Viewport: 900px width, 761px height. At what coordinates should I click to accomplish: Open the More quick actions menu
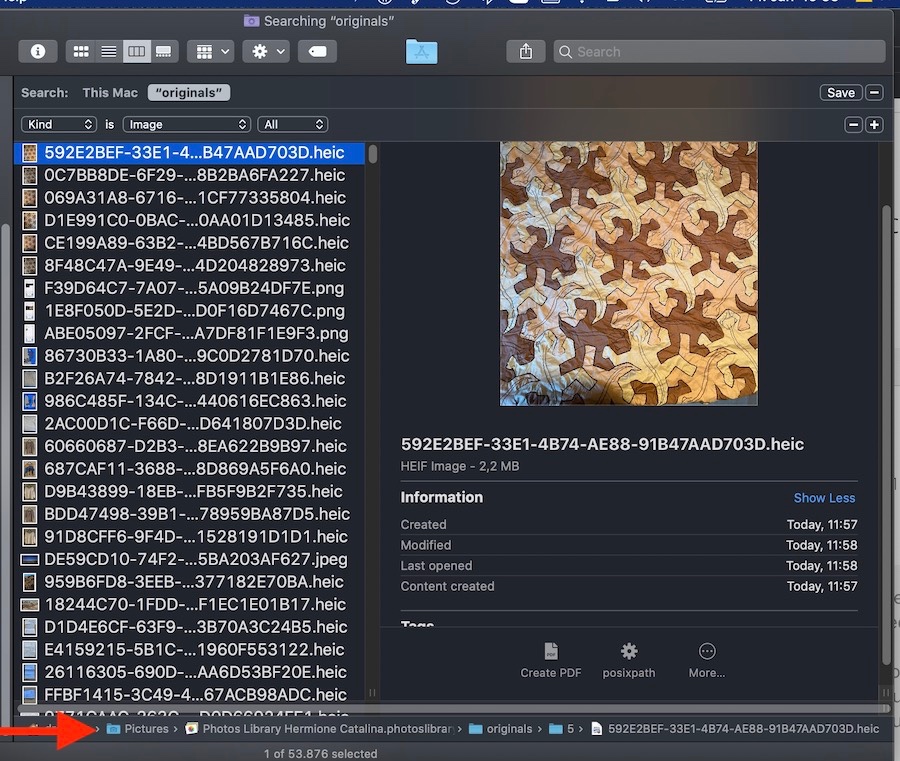click(706, 660)
